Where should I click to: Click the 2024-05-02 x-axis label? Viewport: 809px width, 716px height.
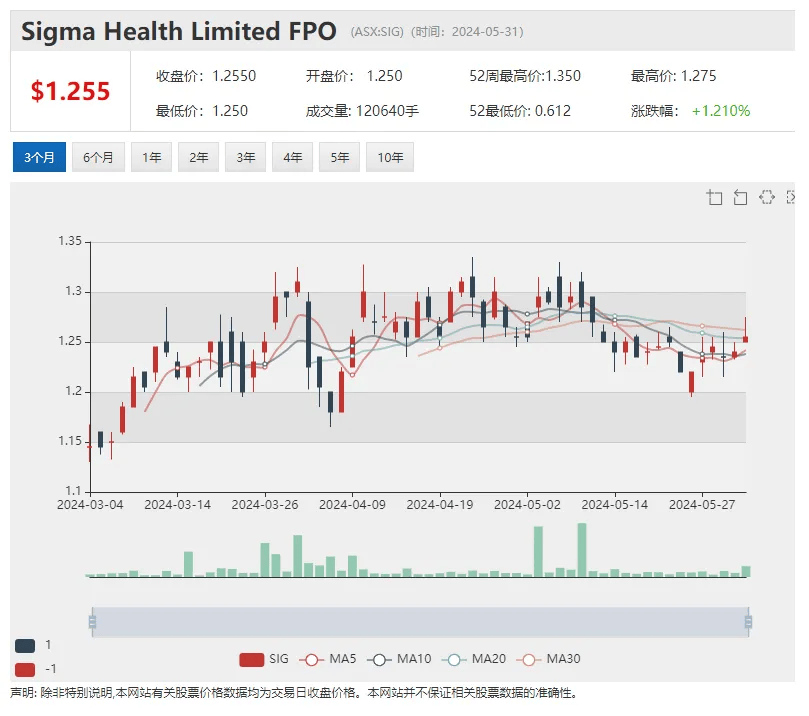coord(527,505)
